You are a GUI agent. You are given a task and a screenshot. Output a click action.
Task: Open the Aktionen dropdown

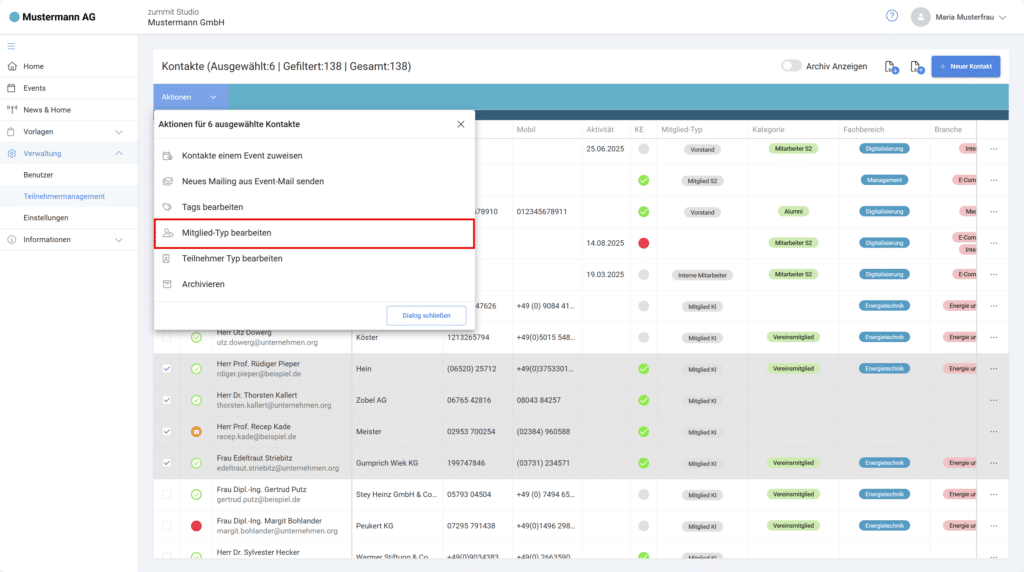pyautogui.click(x=190, y=97)
